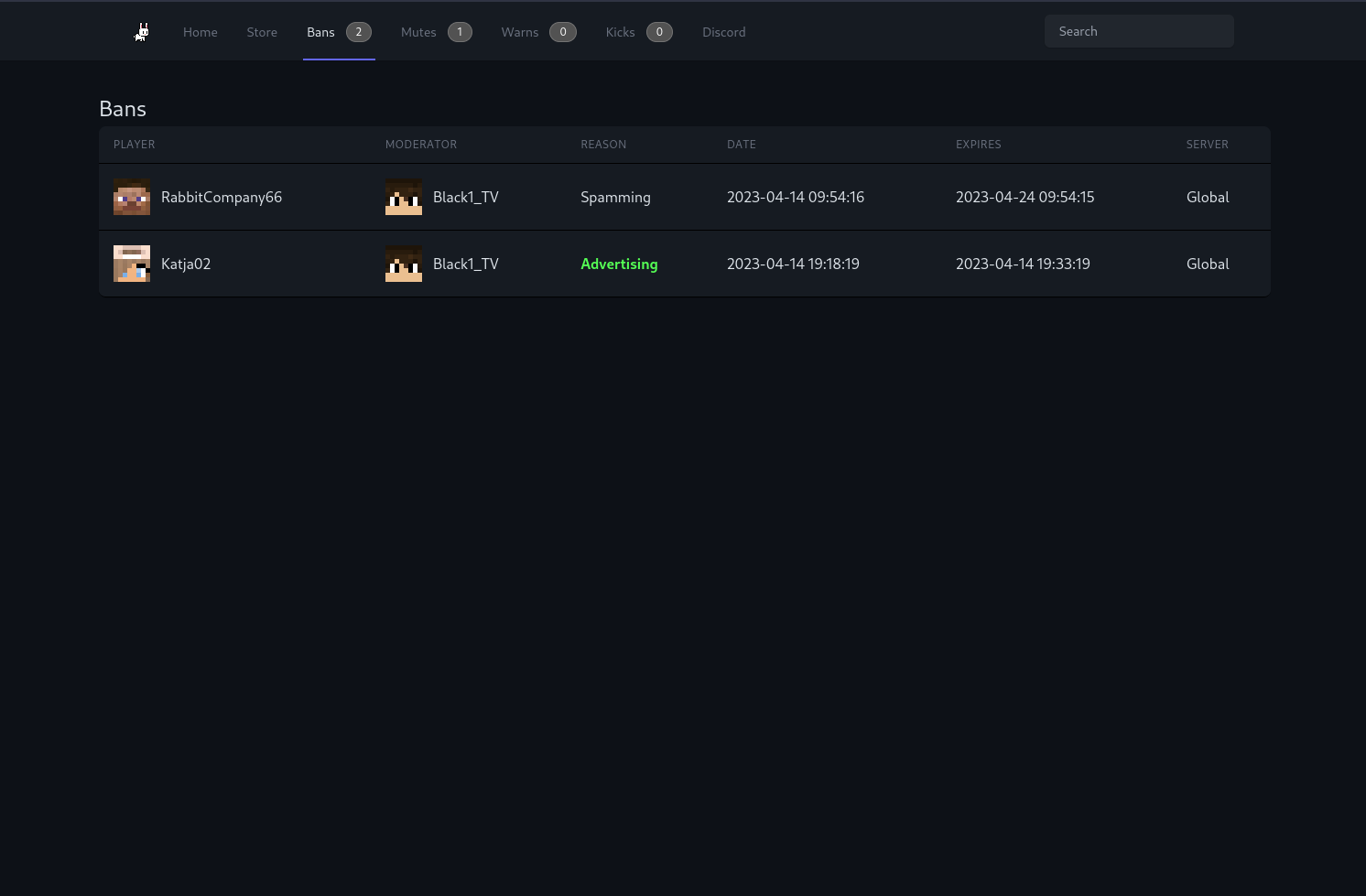The image size is (1366, 896).
Task: Switch to the Warns tab
Action: tap(519, 31)
